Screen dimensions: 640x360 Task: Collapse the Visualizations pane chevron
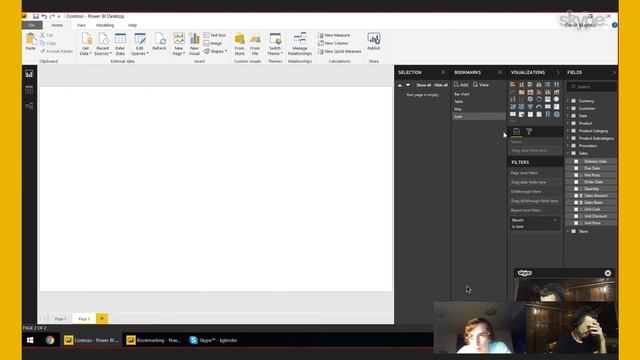pyautogui.click(x=558, y=72)
